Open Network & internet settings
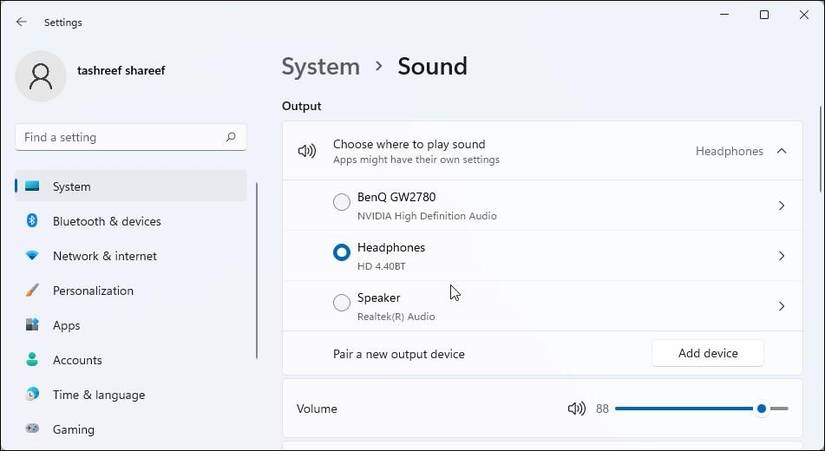The image size is (825, 451). pyautogui.click(x=130, y=256)
